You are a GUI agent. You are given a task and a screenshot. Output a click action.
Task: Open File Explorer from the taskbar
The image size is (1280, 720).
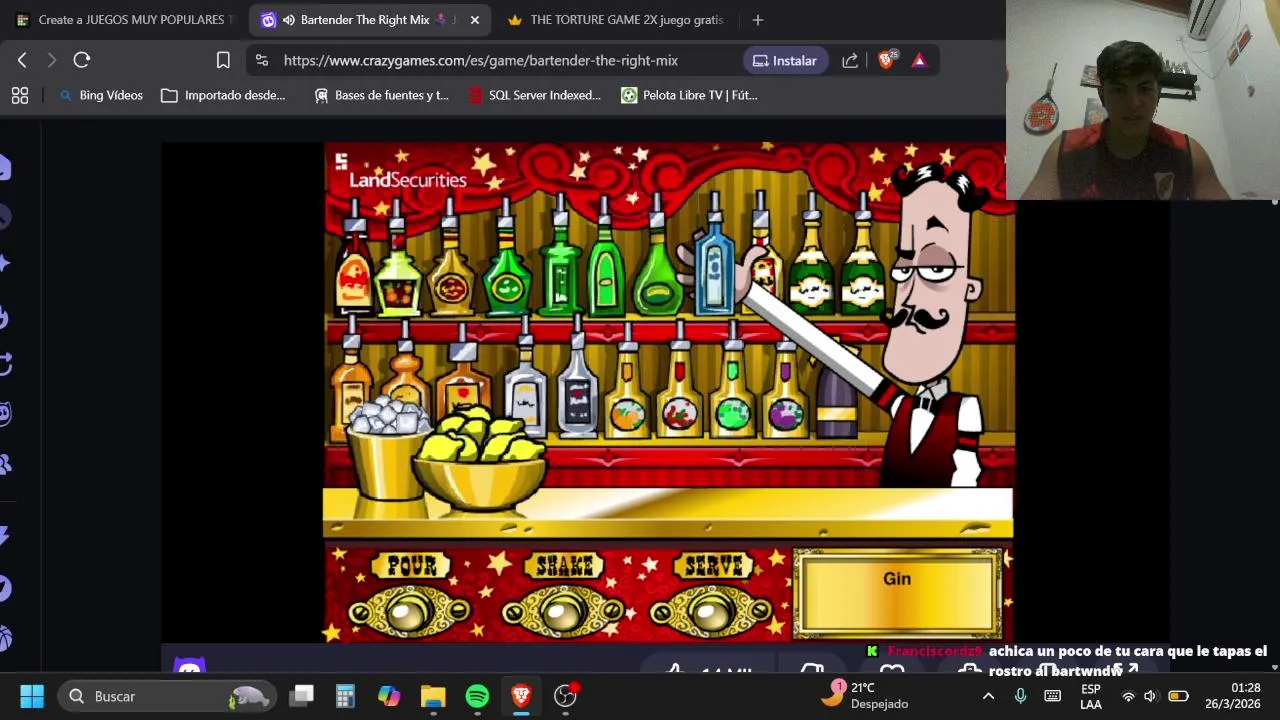(433, 696)
